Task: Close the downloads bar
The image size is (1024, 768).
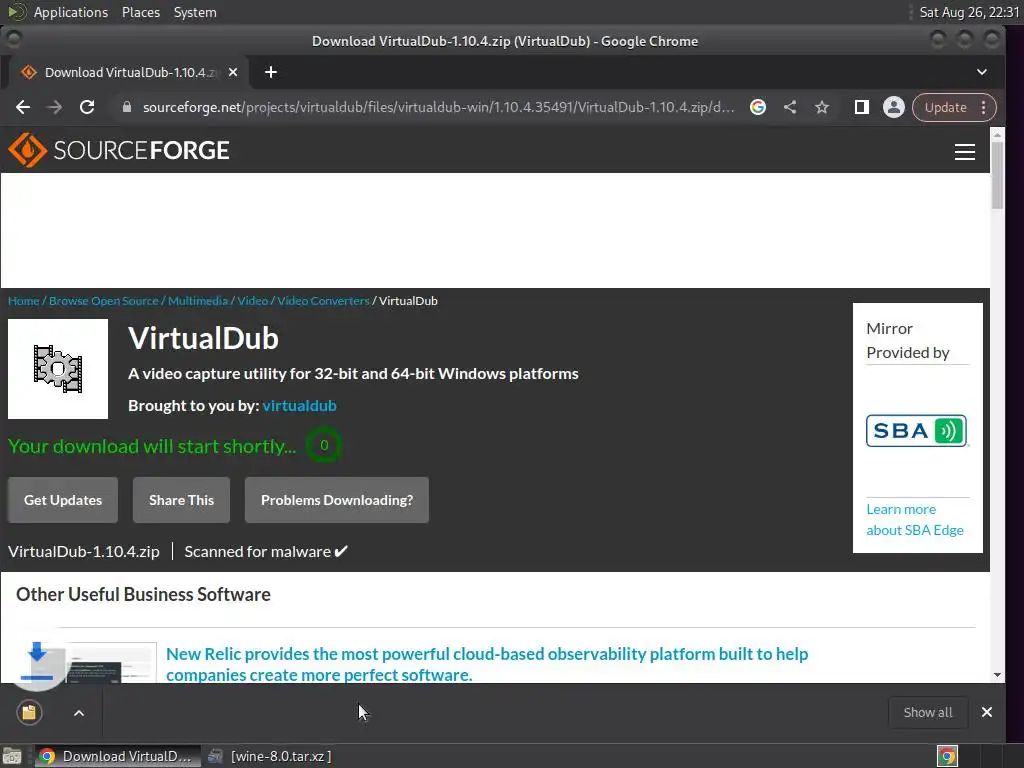Action: pos(987,712)
